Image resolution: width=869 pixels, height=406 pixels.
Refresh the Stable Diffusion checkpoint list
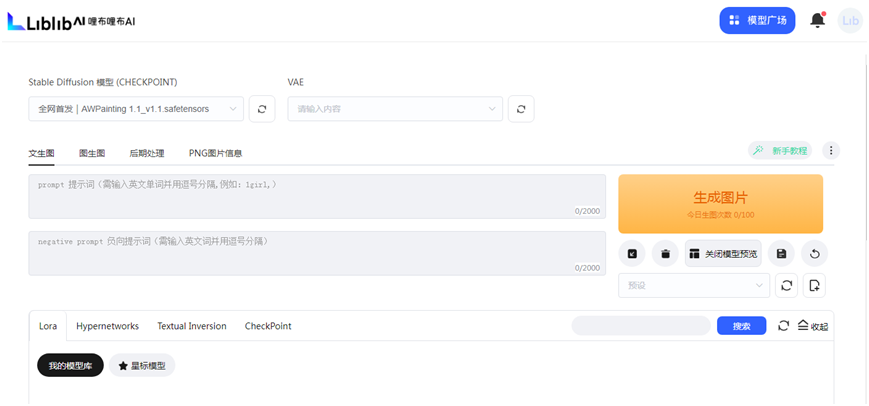261,108
